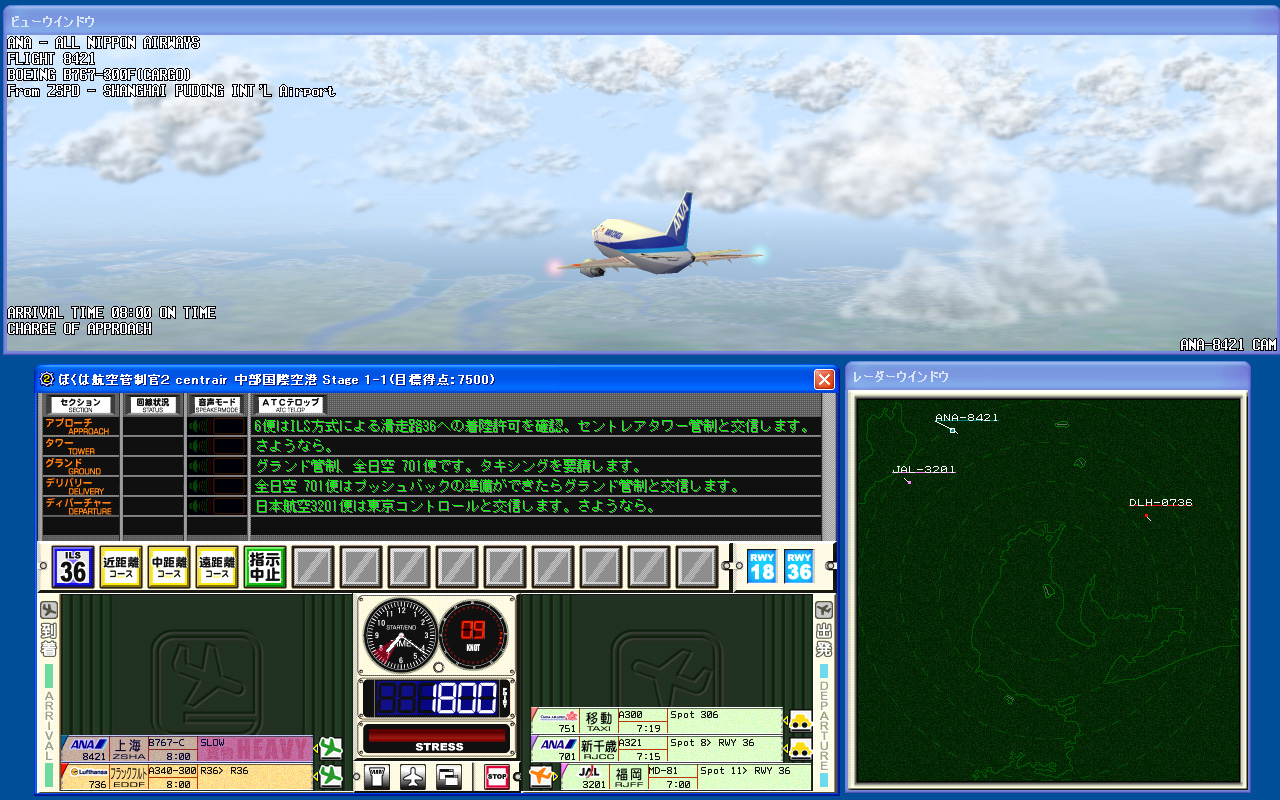Select the ディパーチャー DEPARTURE section
1280x800 pixels.
pyautogui.click(x=81, y=506)
